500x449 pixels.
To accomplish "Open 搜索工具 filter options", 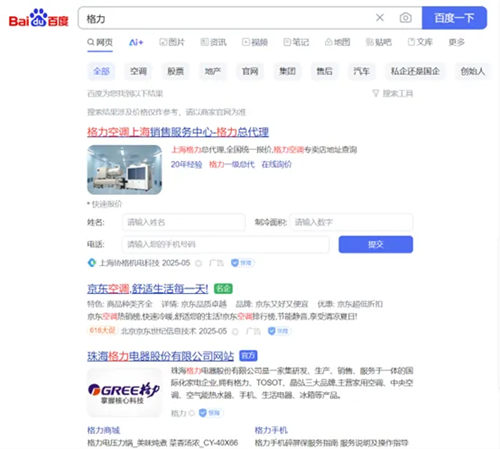I will [x=393, y=93].
